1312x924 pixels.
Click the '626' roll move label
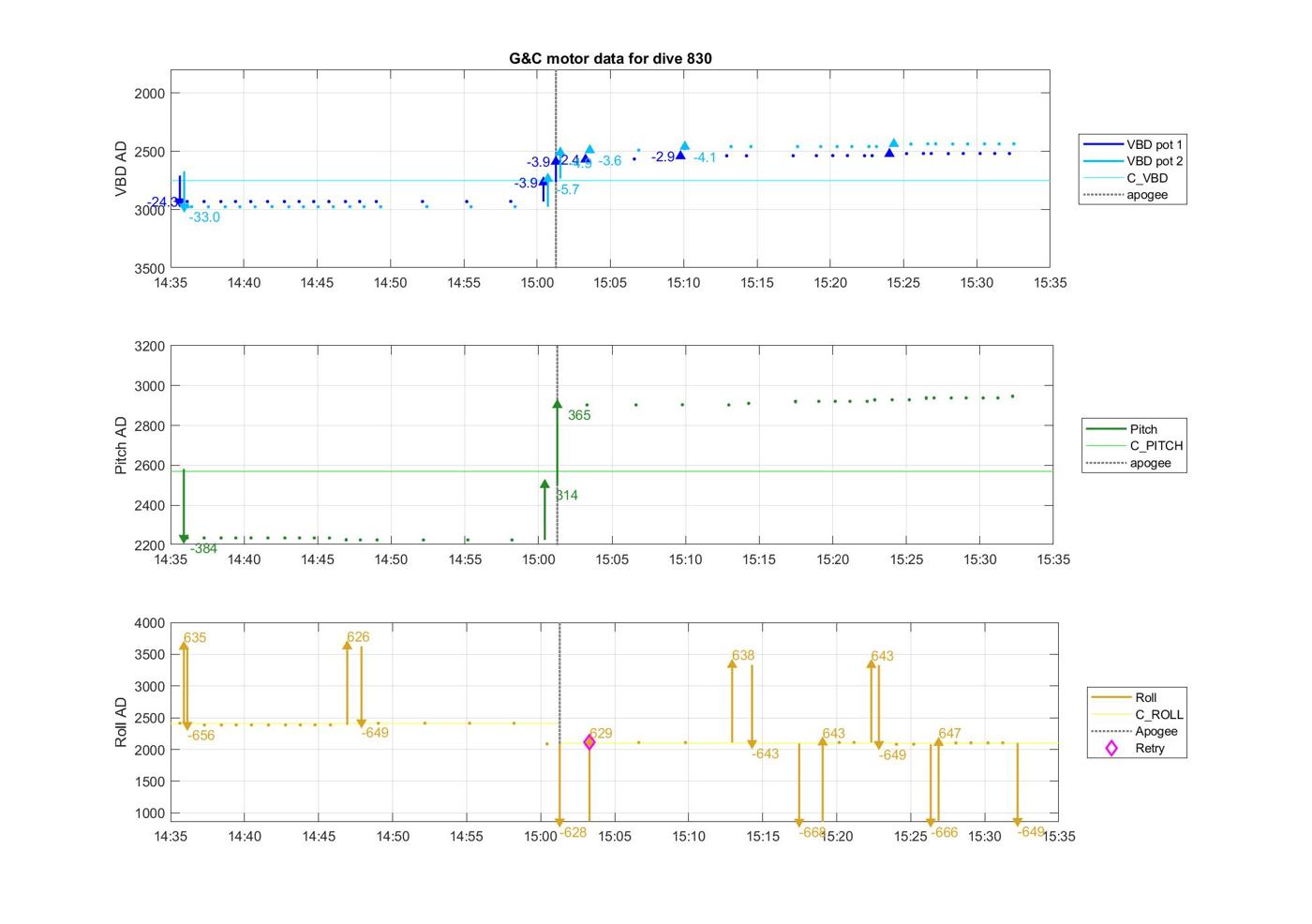[358, 637]
